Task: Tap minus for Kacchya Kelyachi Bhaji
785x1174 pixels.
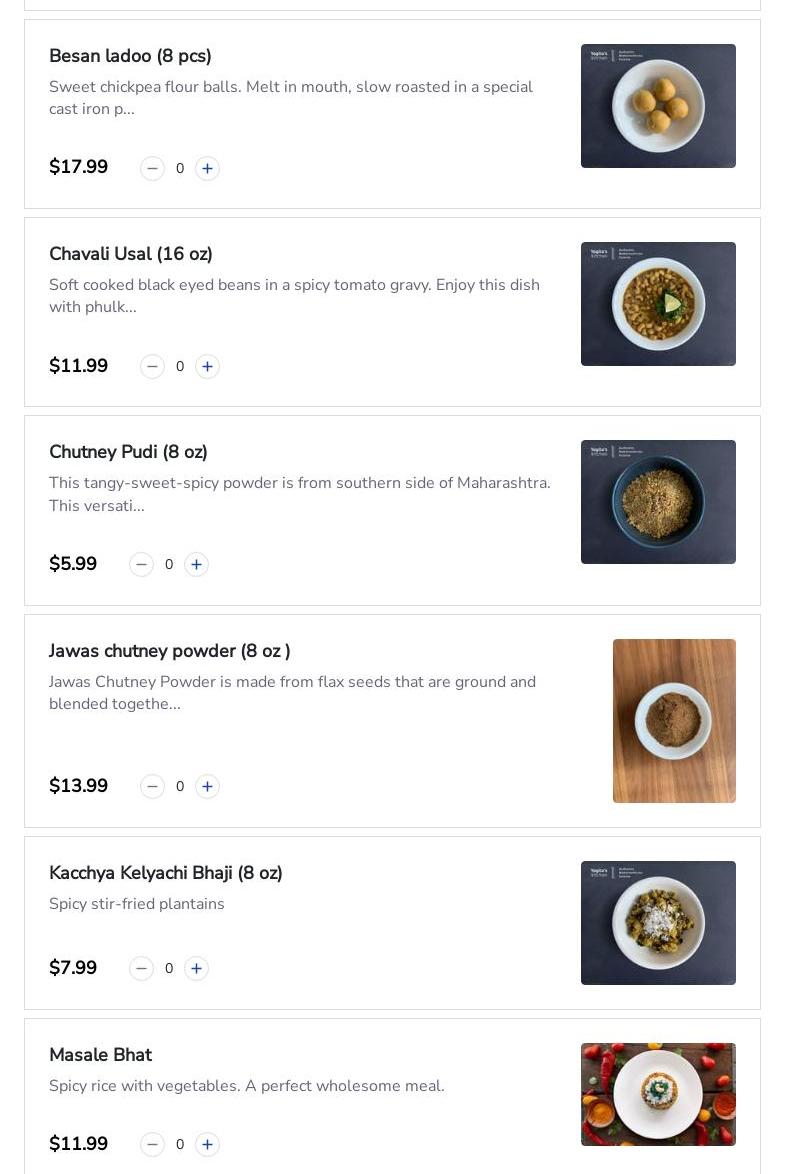Action: coord(141,968)
